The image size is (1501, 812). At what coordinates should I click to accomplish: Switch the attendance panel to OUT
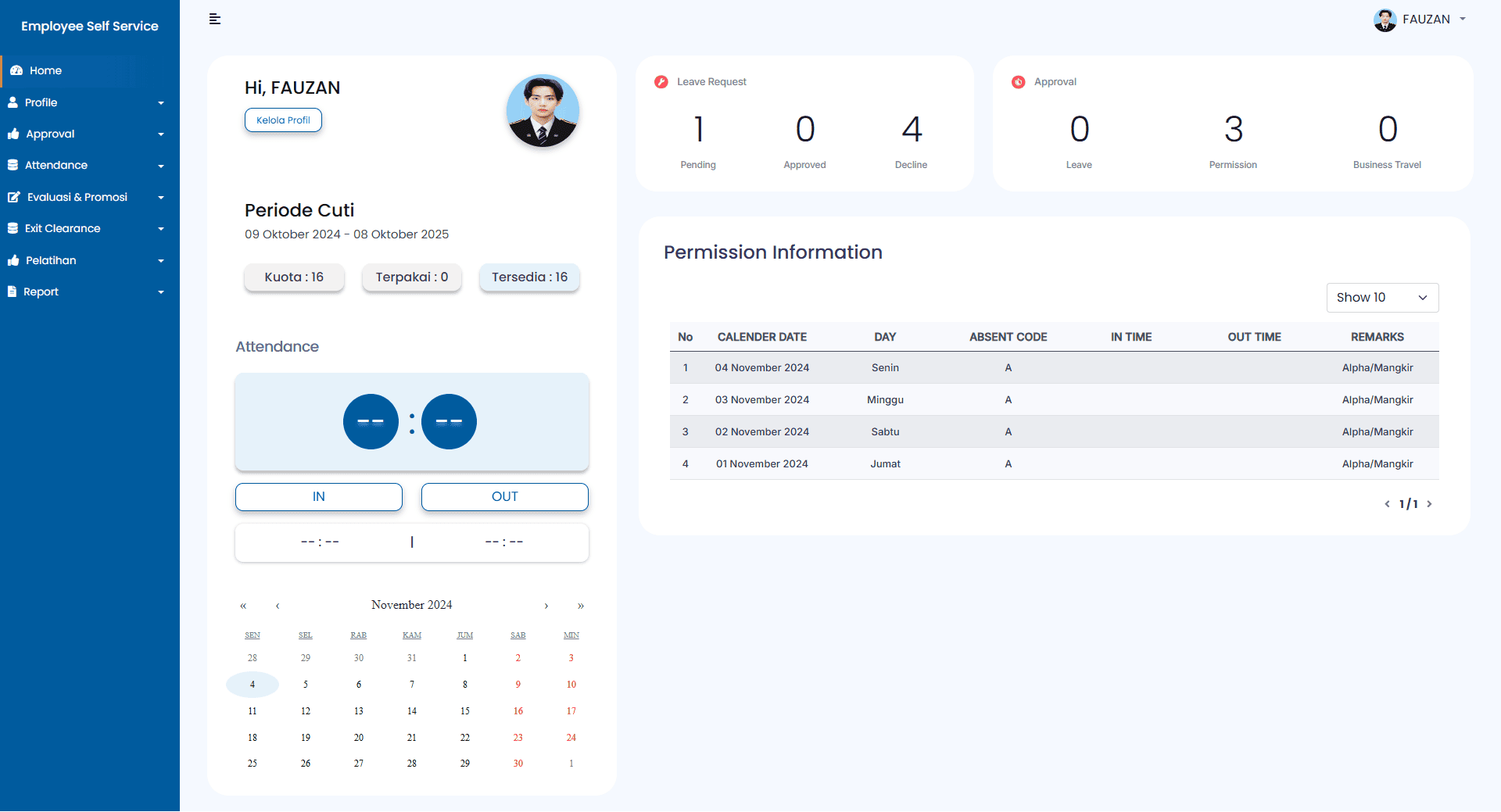tap(504, 496)
